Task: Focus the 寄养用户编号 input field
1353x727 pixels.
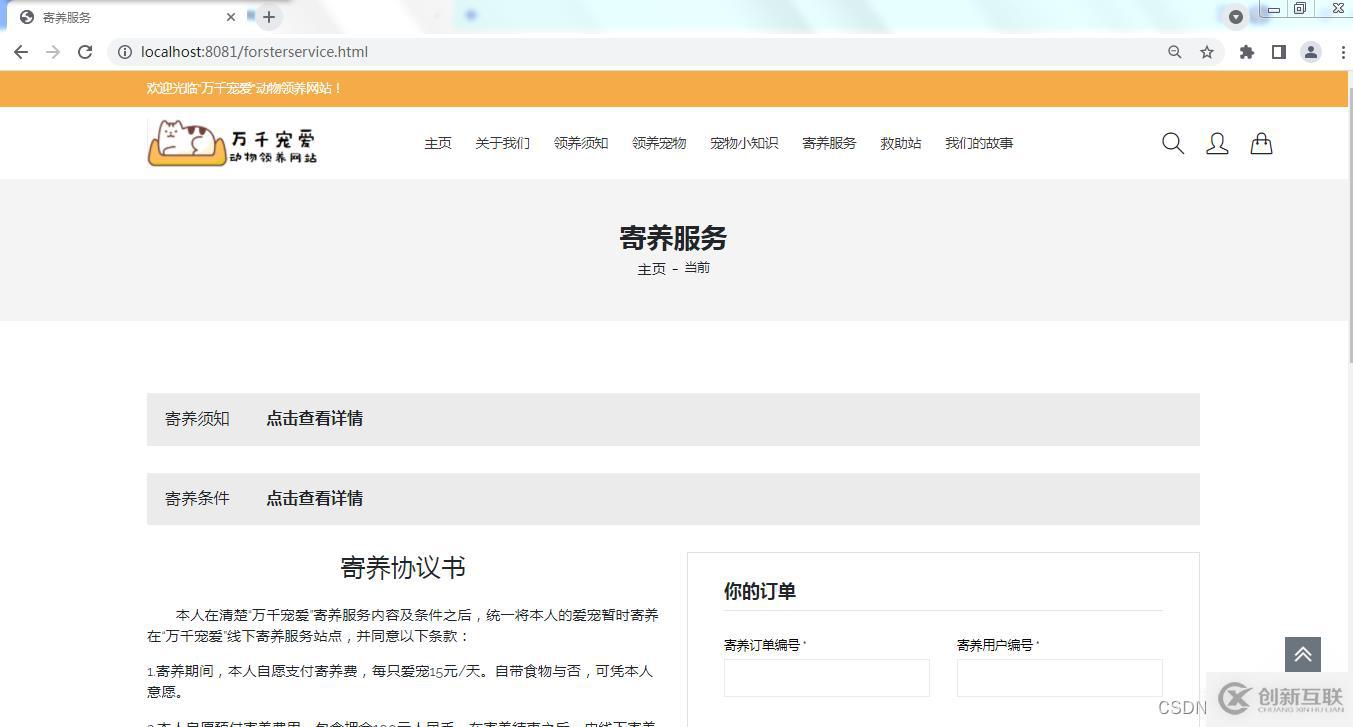Action: click(x=1059, y=678)
